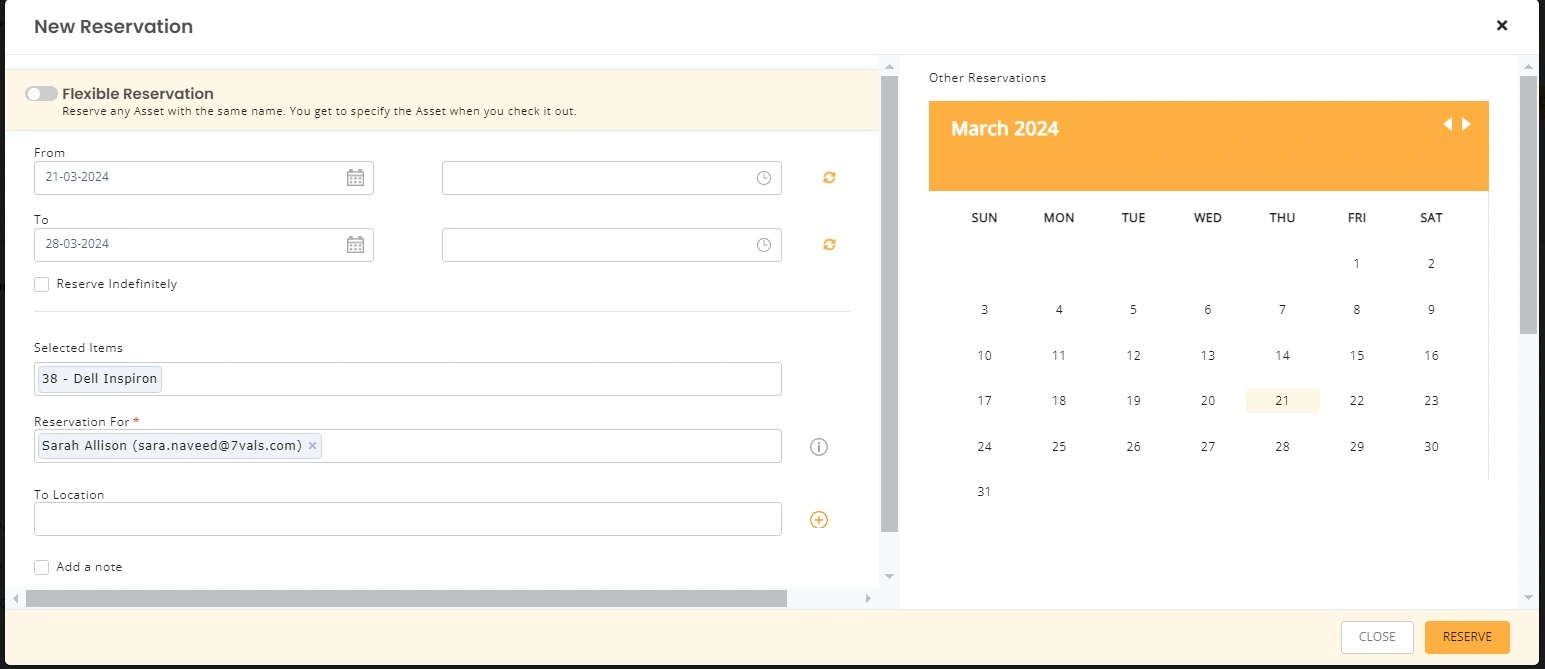Image resolution: width=1545 pixels, height=669 pixels.
Task: Click the 38 - Dell Inspiron item chip
Action: pos(98,379)
